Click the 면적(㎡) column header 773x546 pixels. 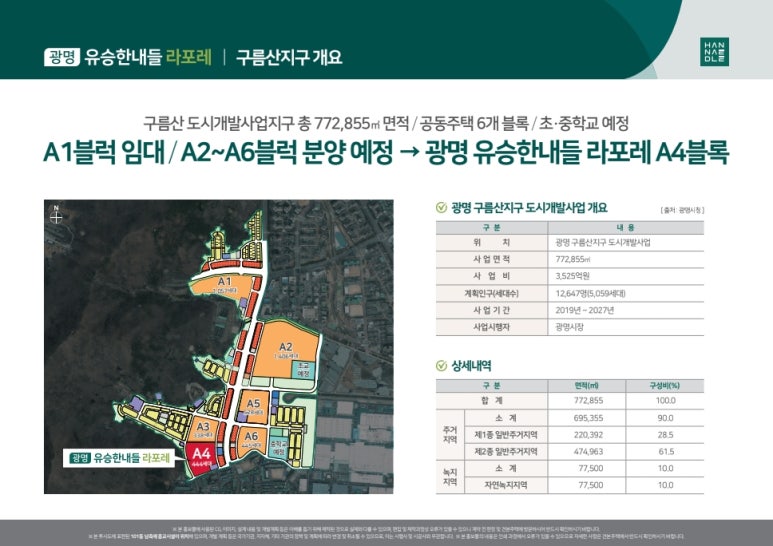(x=587, y=385)
